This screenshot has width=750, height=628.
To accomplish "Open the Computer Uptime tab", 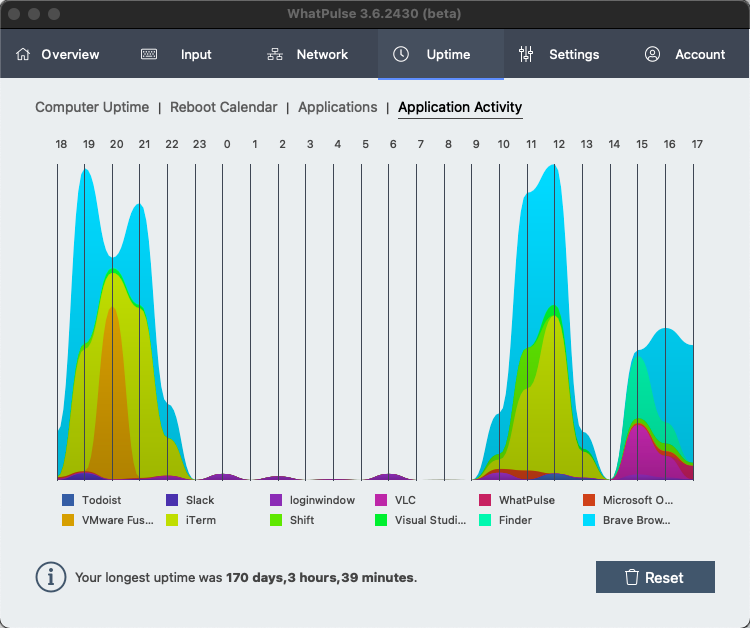I will coord(92,107).
